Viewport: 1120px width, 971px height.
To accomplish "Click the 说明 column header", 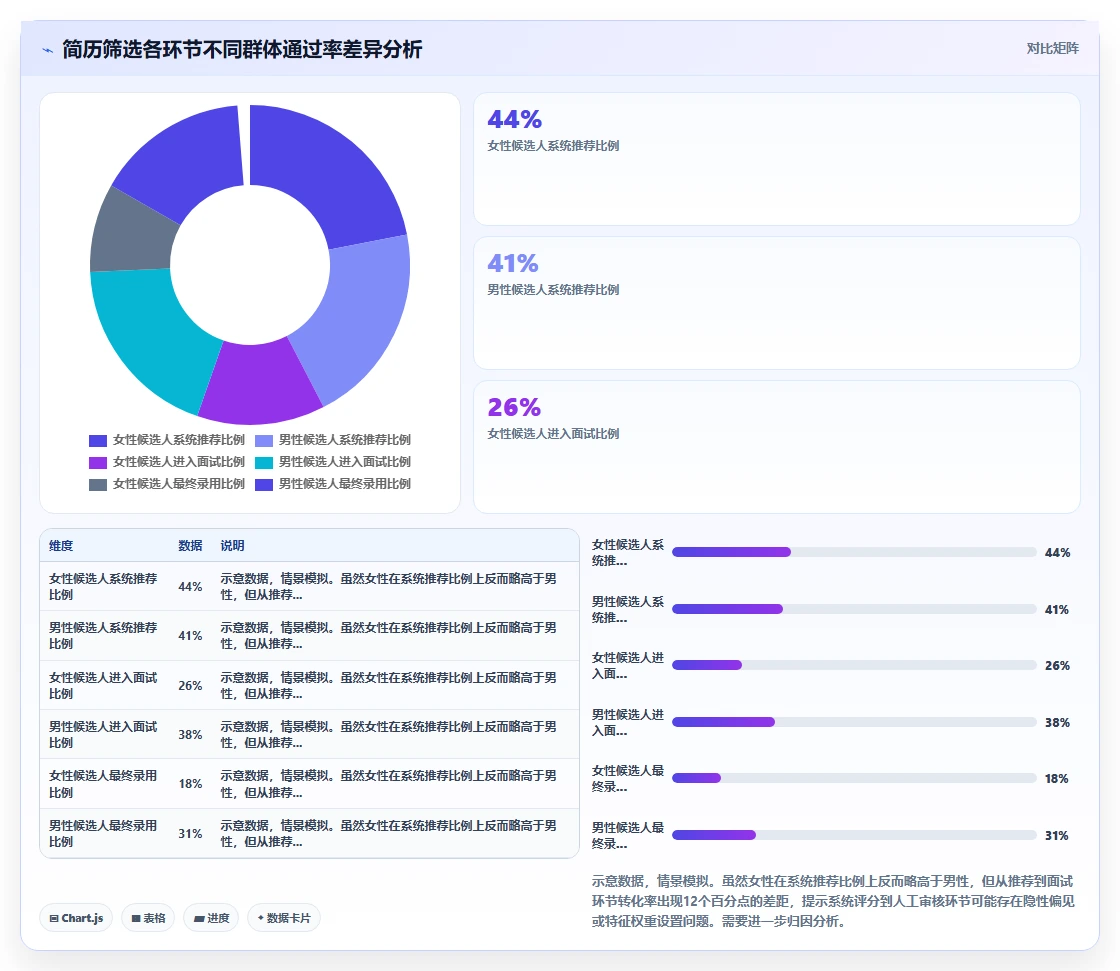I will [232, 546].
